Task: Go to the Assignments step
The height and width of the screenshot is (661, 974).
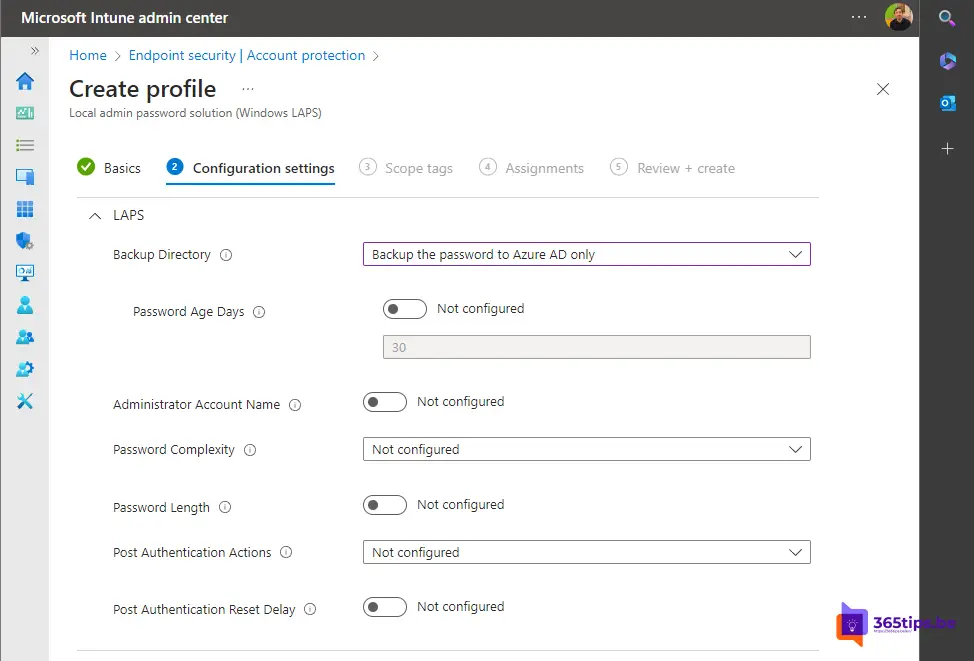Action: [532, 168]
